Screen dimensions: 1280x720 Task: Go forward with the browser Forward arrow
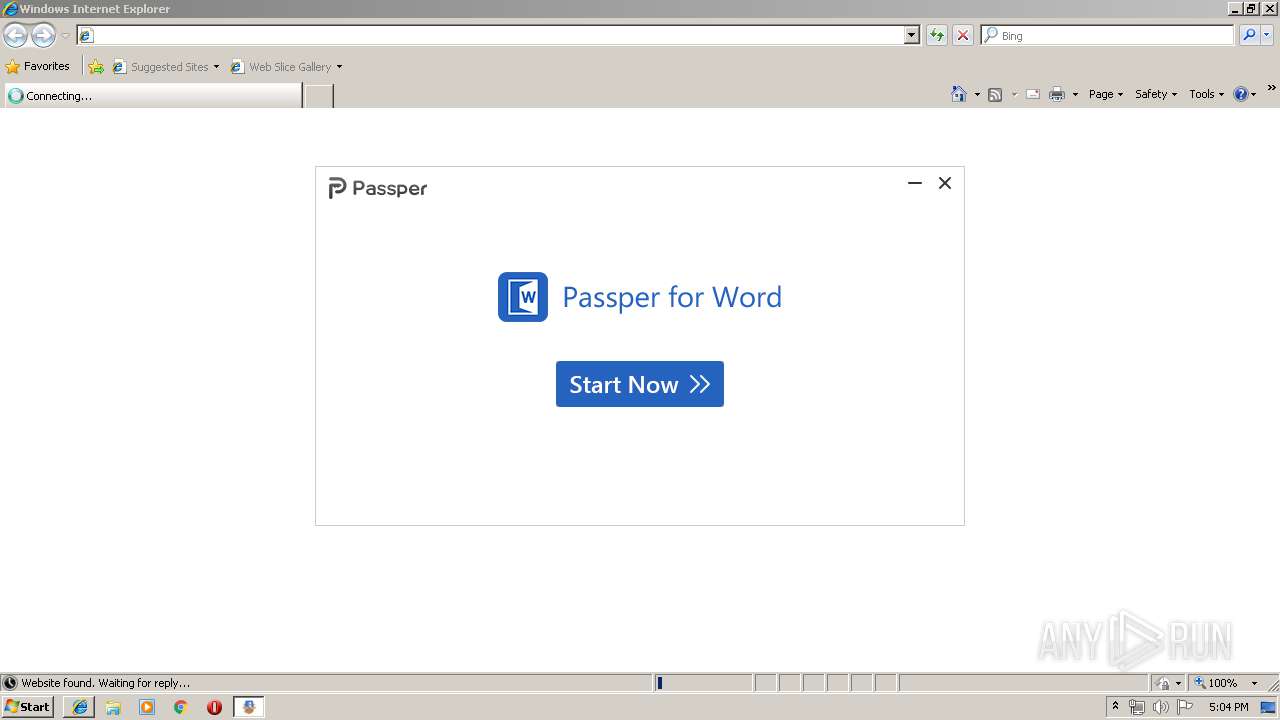[x=43, y=36]
